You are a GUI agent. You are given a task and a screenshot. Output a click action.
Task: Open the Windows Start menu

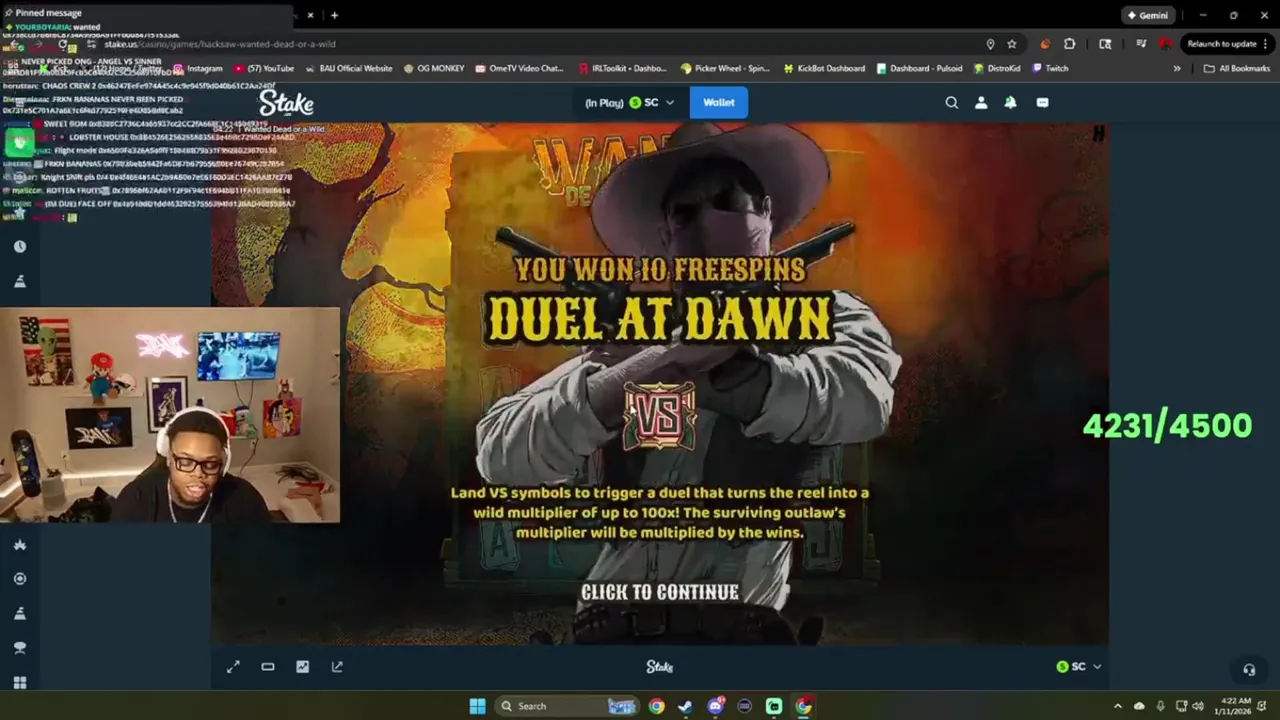477,706
